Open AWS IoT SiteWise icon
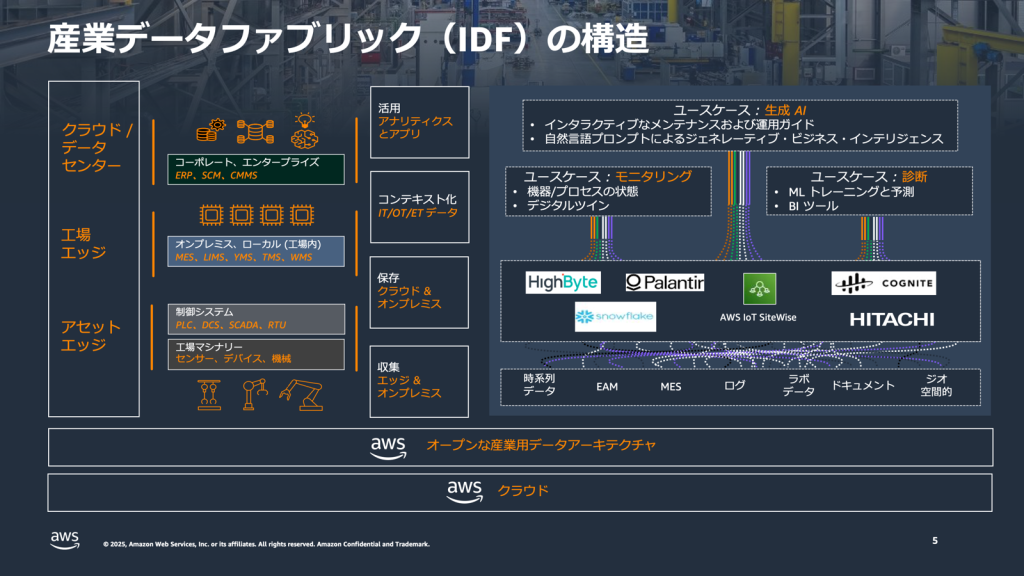 758,288
